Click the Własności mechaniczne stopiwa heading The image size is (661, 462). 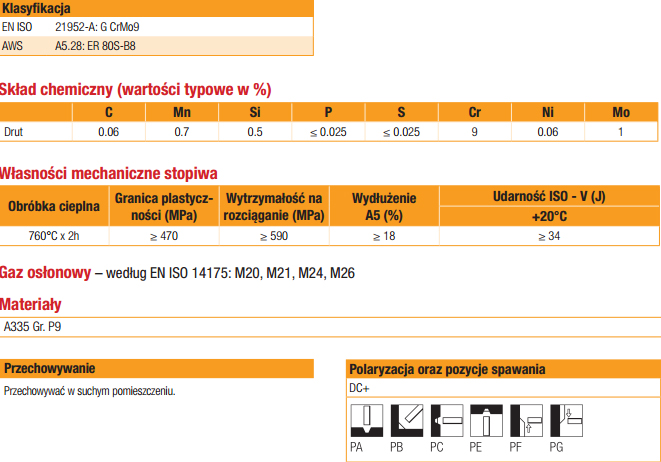[108, 174]
